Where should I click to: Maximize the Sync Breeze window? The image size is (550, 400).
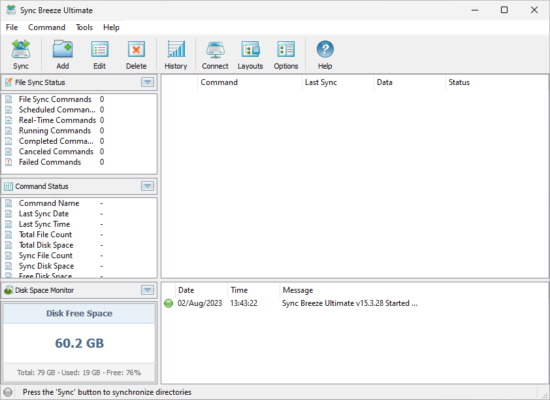click(504, 10)
